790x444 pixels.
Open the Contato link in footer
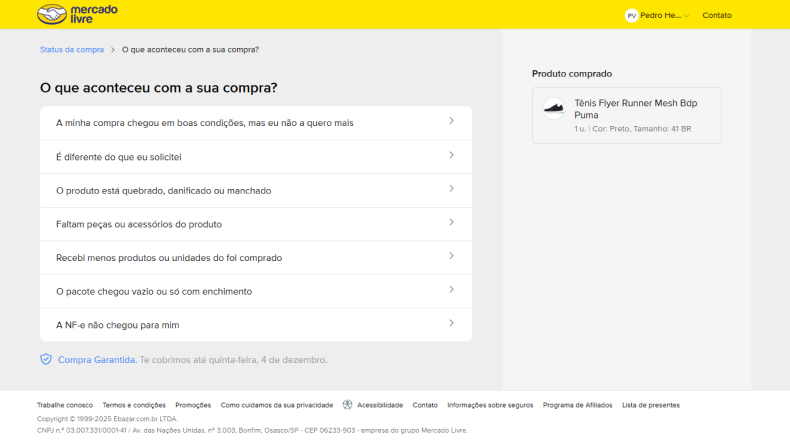(x=425, y=405)
